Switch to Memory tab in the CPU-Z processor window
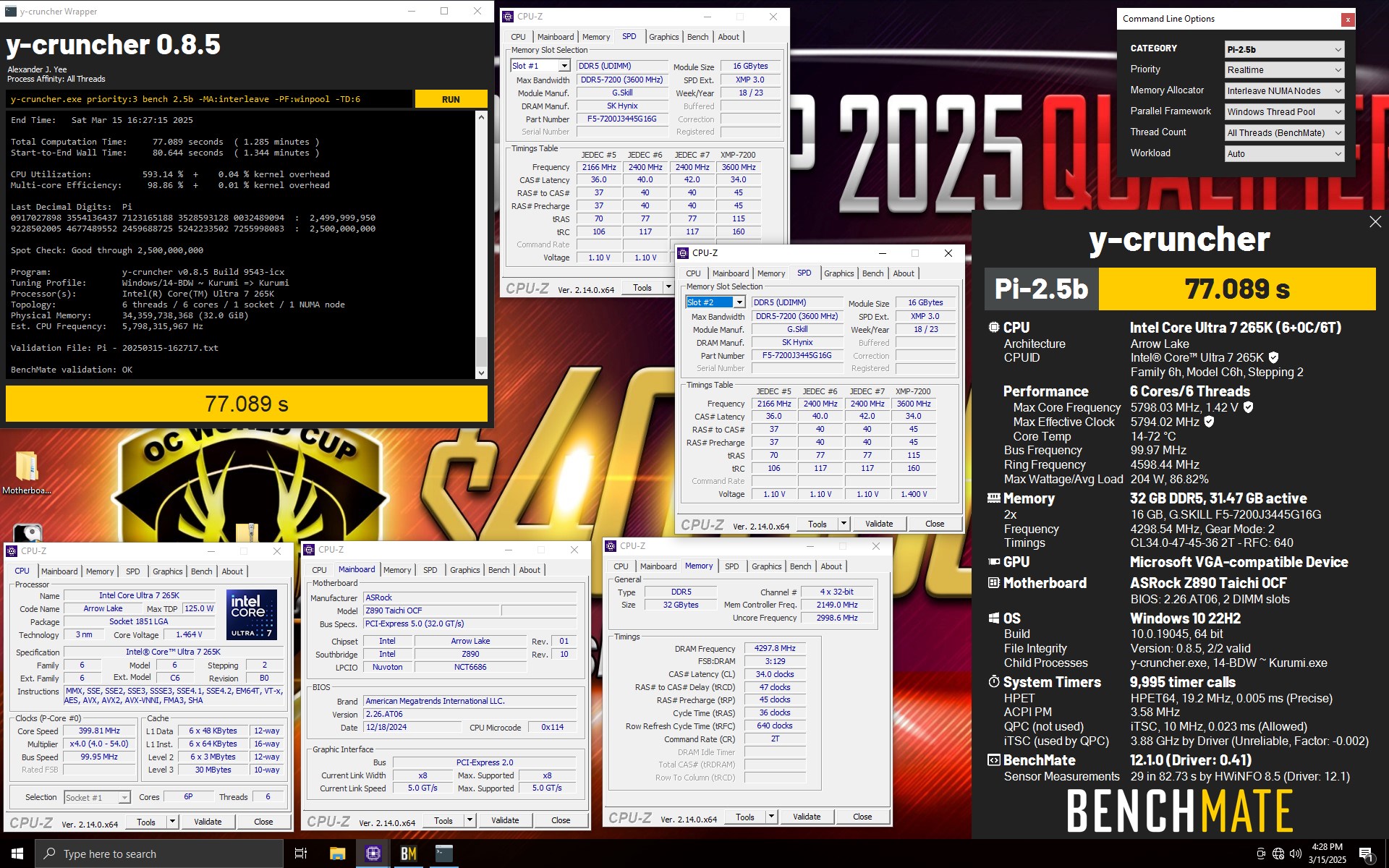Viewport: 1389px width, 868px height. [x=100, y=571]
